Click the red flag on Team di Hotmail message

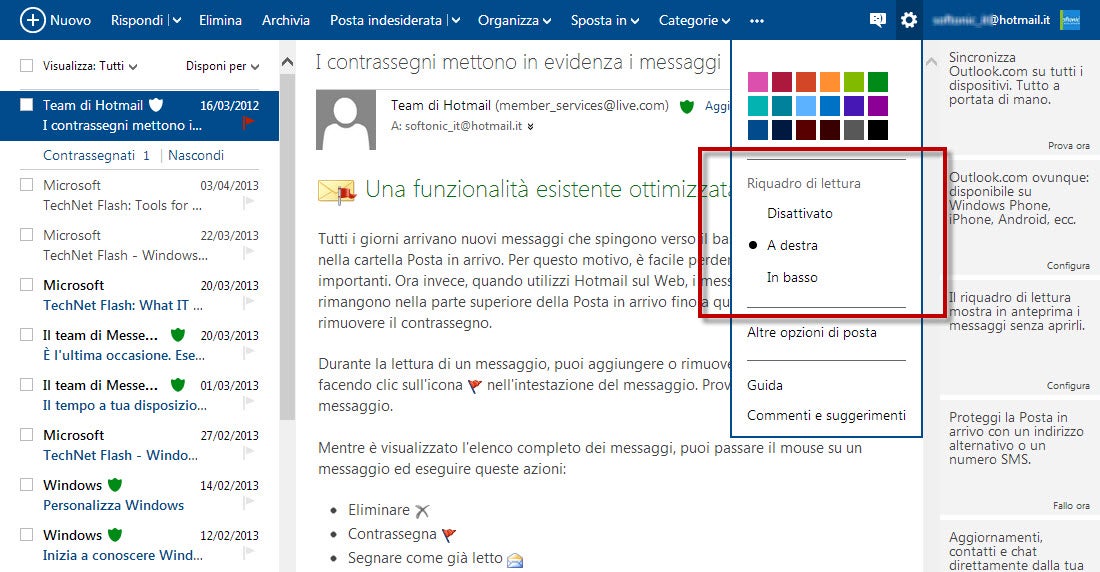248,124
